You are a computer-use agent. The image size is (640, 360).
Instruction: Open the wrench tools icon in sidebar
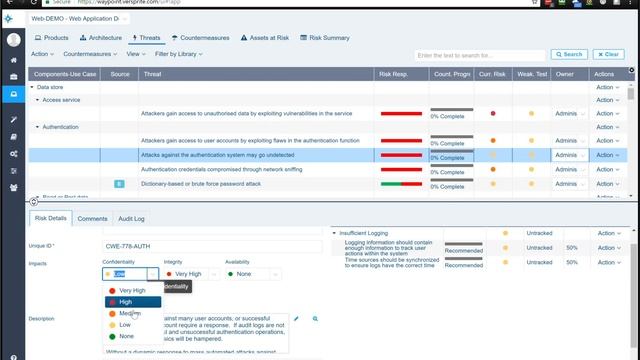tap(13, 119)
